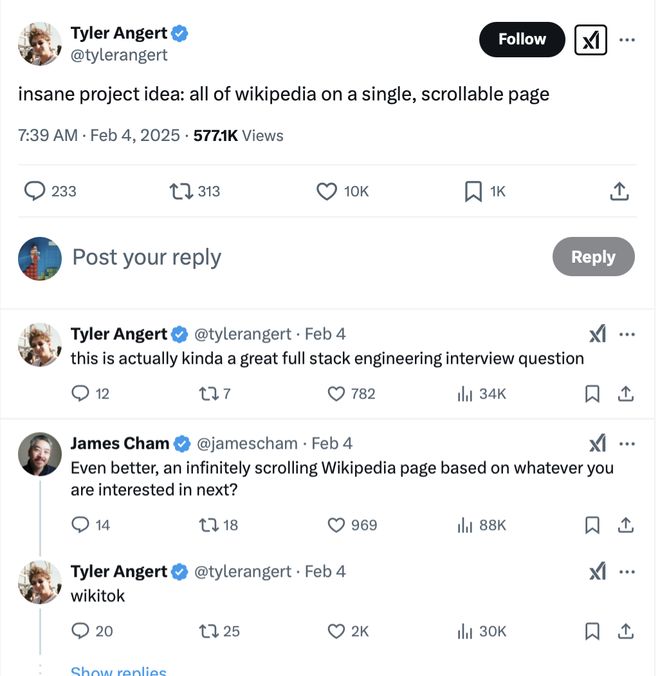Open the Show replies link

tap(118, 670)
